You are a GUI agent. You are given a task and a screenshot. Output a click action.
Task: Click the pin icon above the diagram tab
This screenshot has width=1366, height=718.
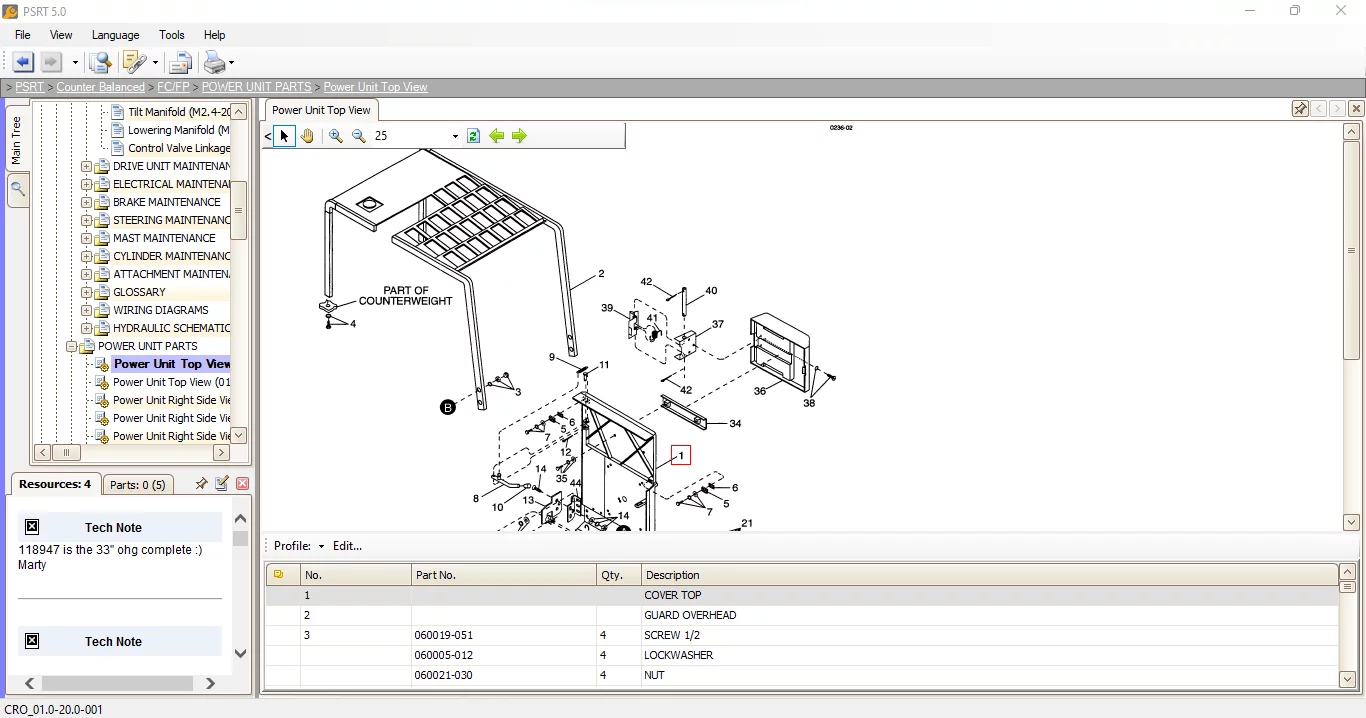pos(1300,108)
